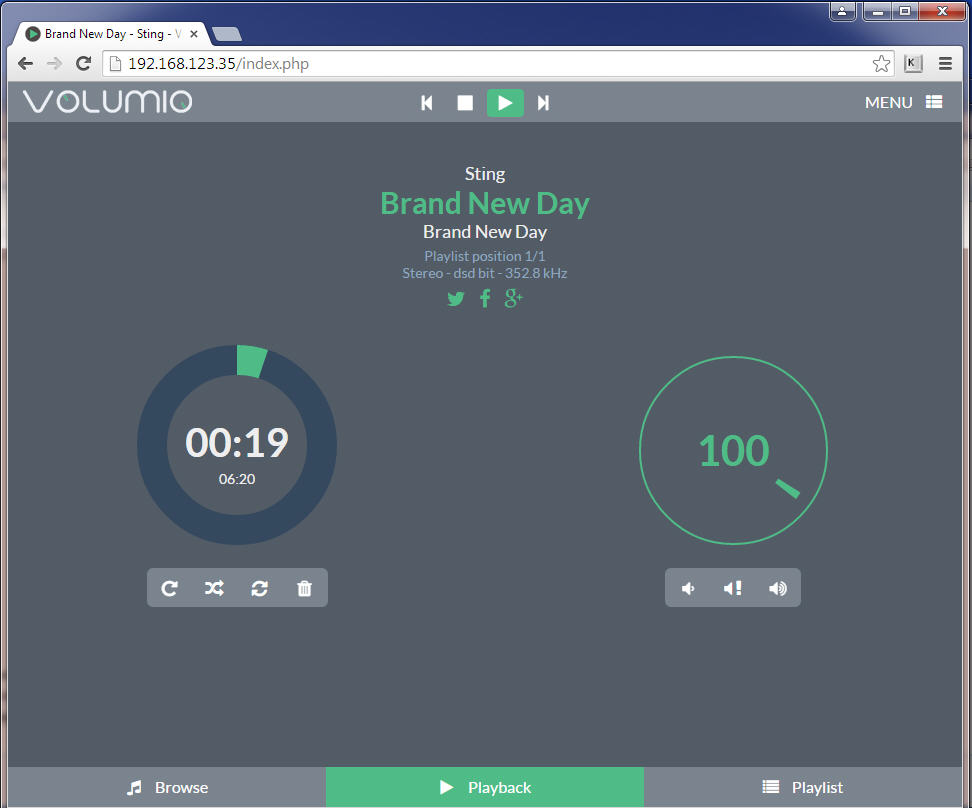Viewport: 972px width, 808px height.
Task: Share on Facebook icon
Action: coord(485,299)
